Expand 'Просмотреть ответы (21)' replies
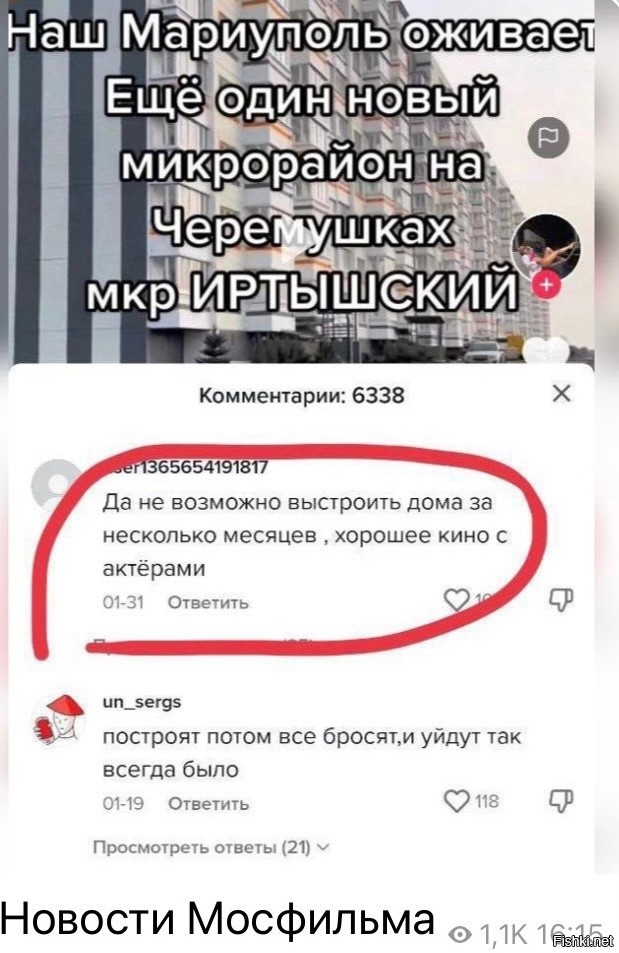Screen dimensions: 619x953 [x=211, y=847]
